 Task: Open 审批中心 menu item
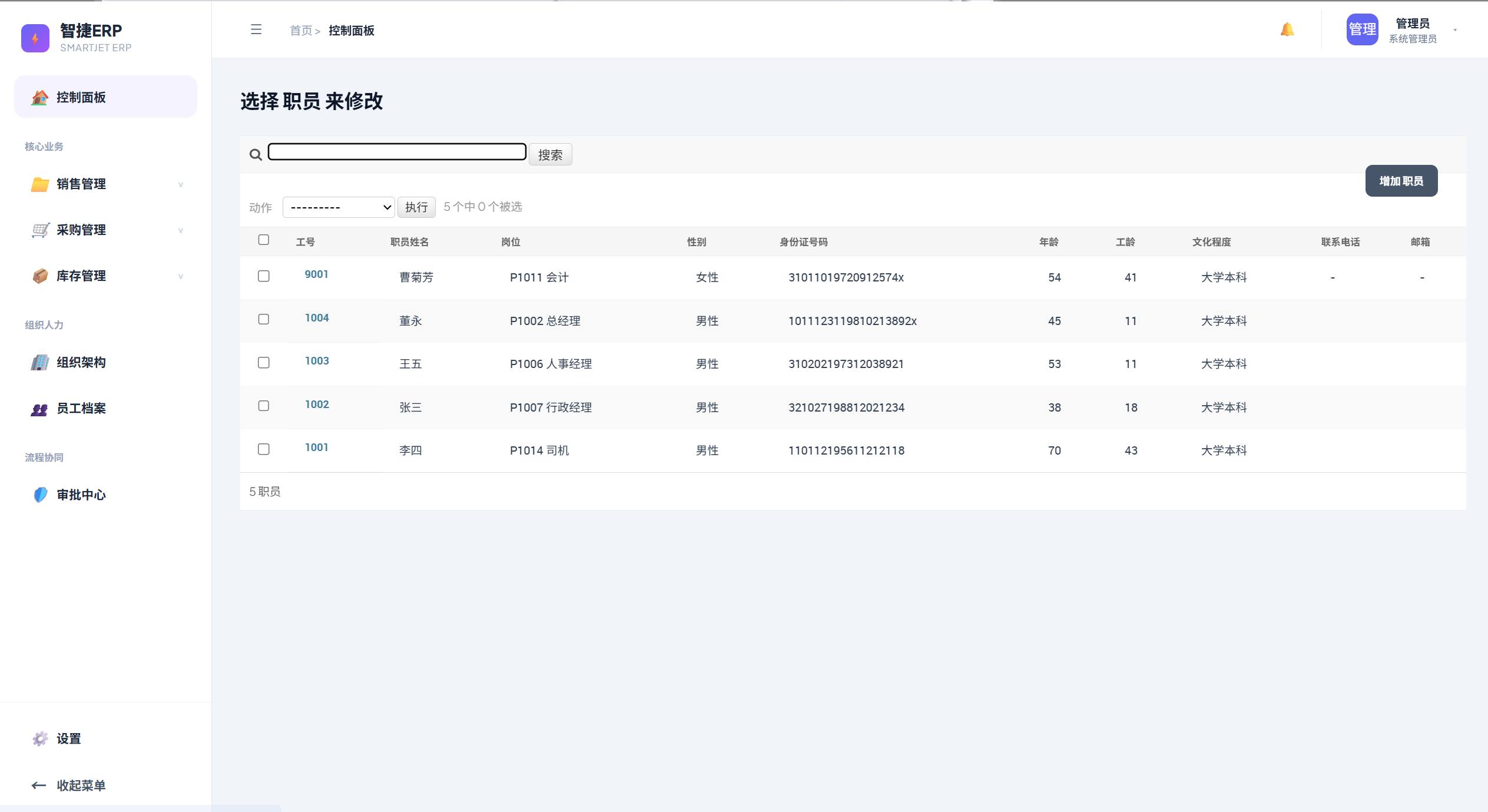tap(105, 495)
